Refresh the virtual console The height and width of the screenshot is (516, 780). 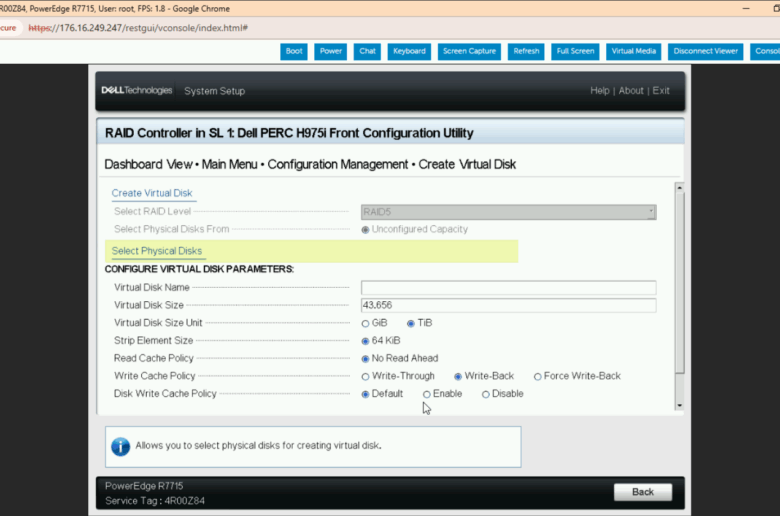tap(525, 51)
